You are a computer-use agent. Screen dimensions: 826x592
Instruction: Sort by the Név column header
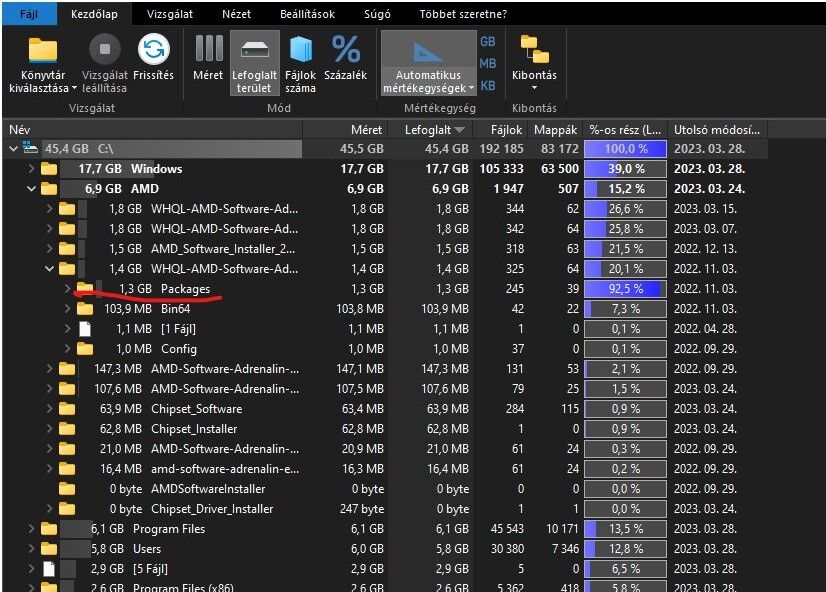[x=152, y=130]
